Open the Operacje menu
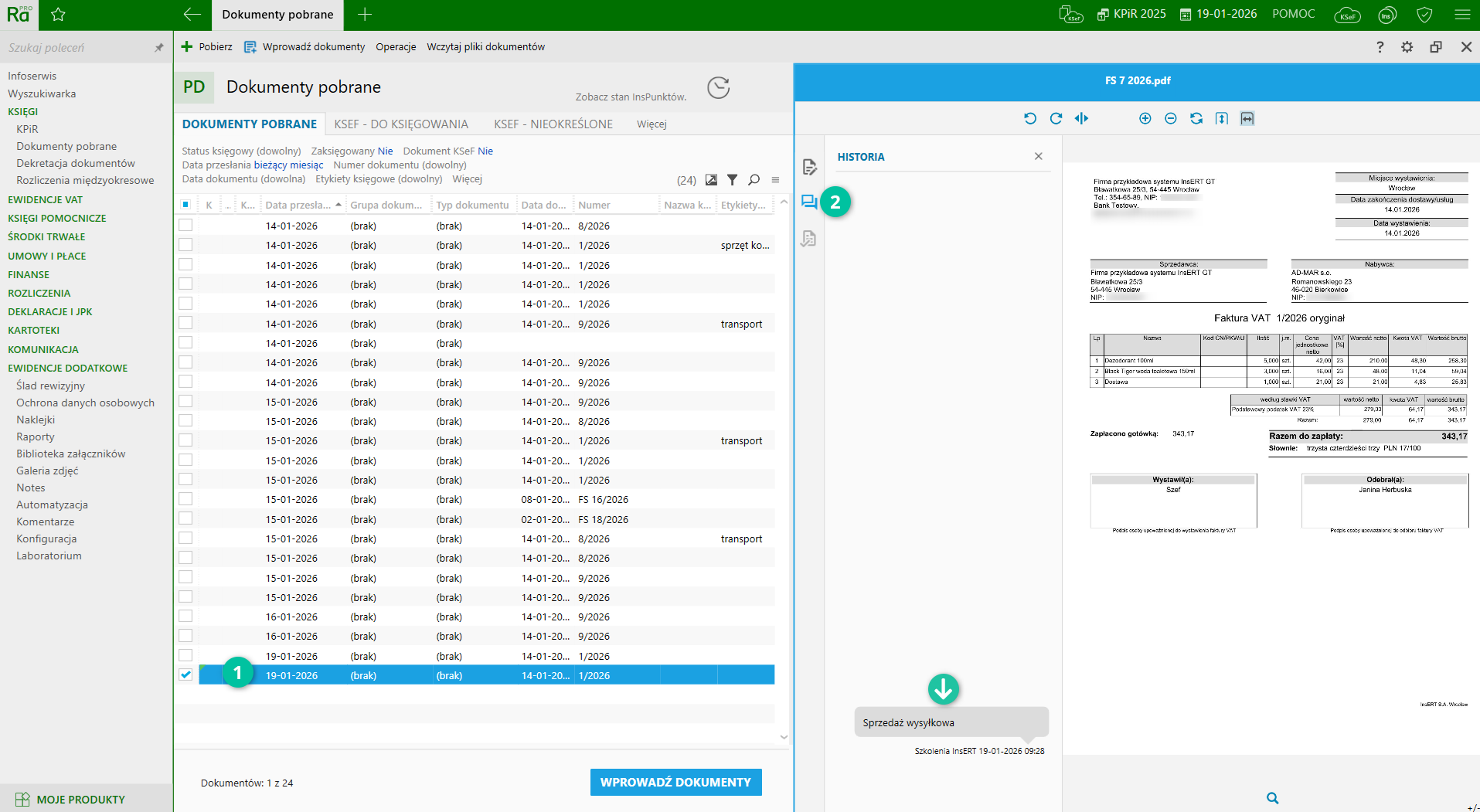 (396, 47)
